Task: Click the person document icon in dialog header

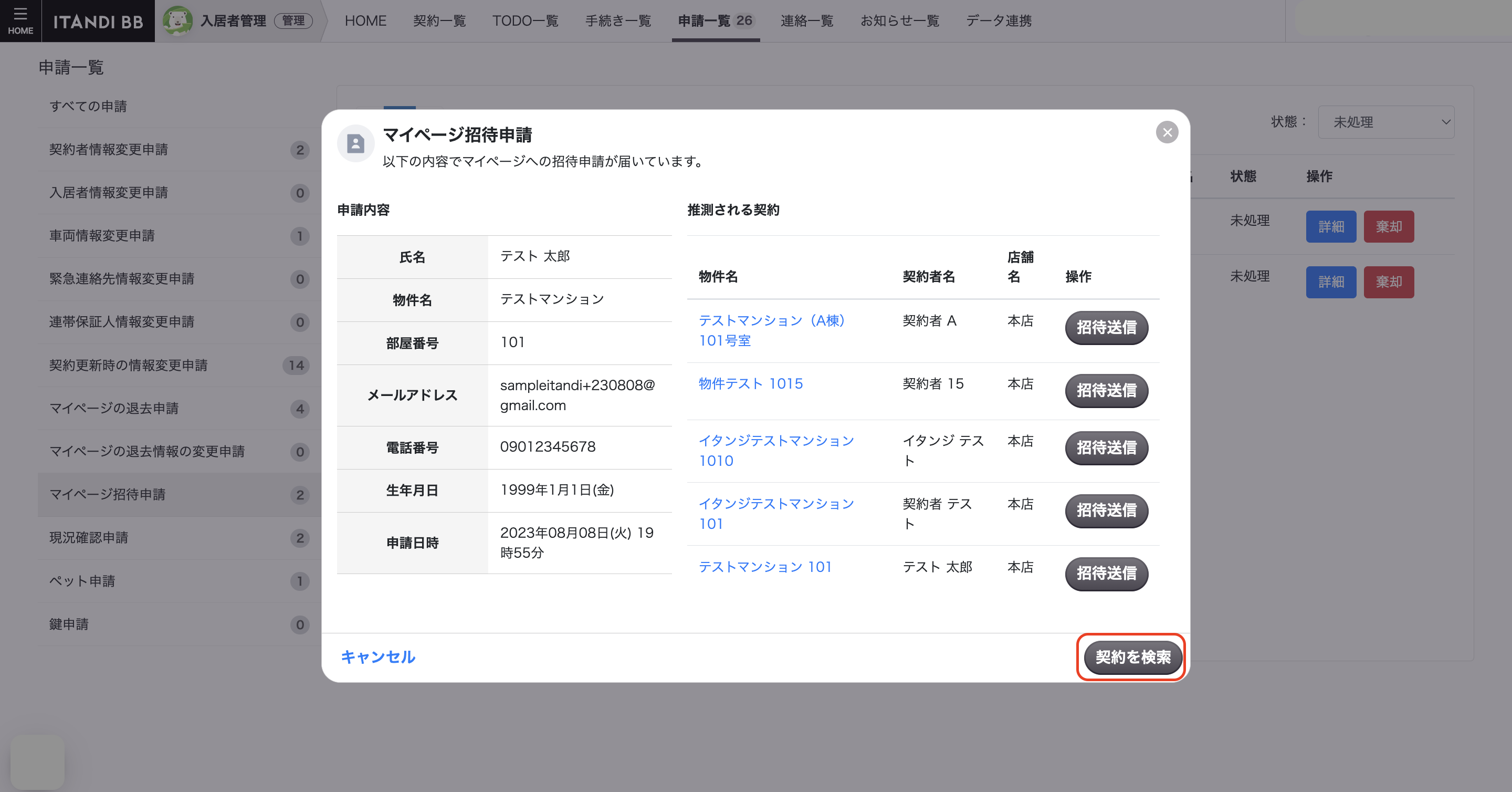Action: pyautogui.click(x=356, y=143)
